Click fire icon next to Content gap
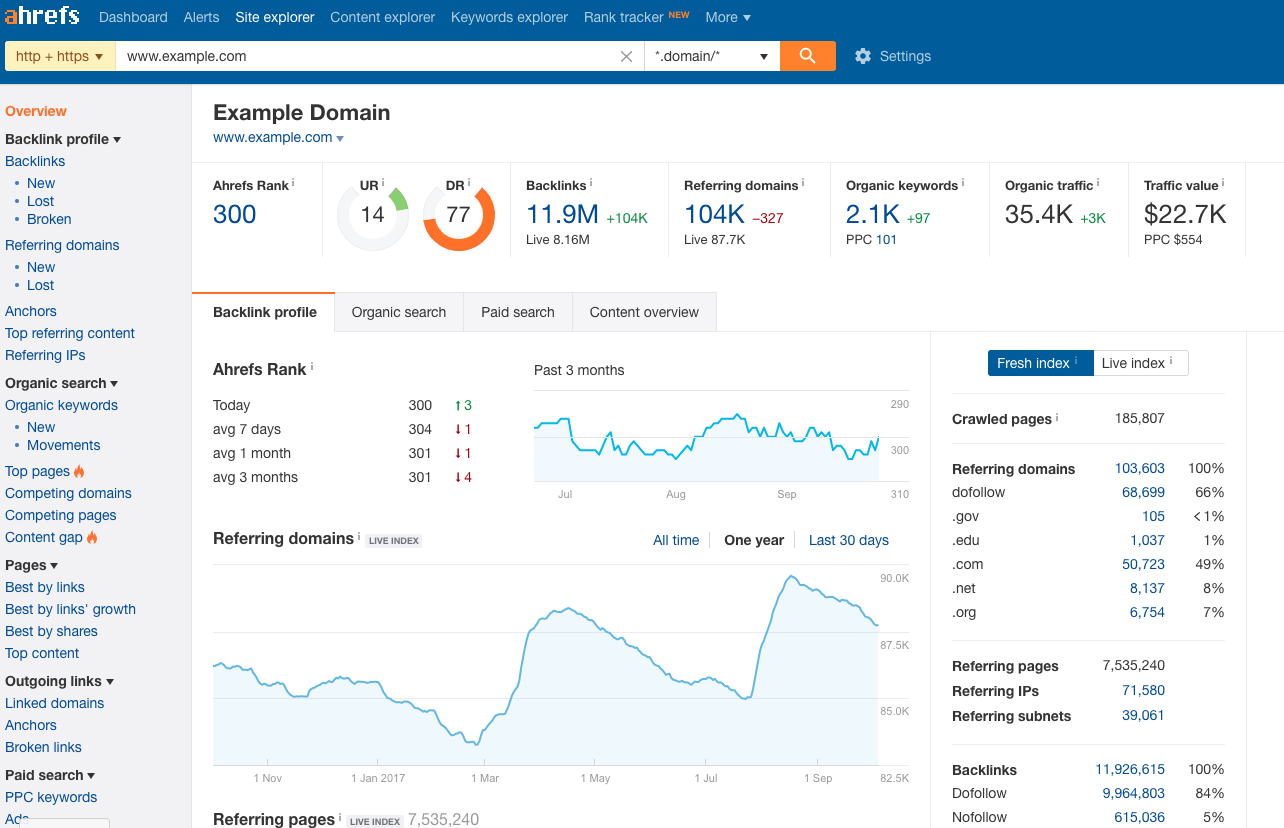This screenshot has width=1284, height=828. (x=92, y=537)
